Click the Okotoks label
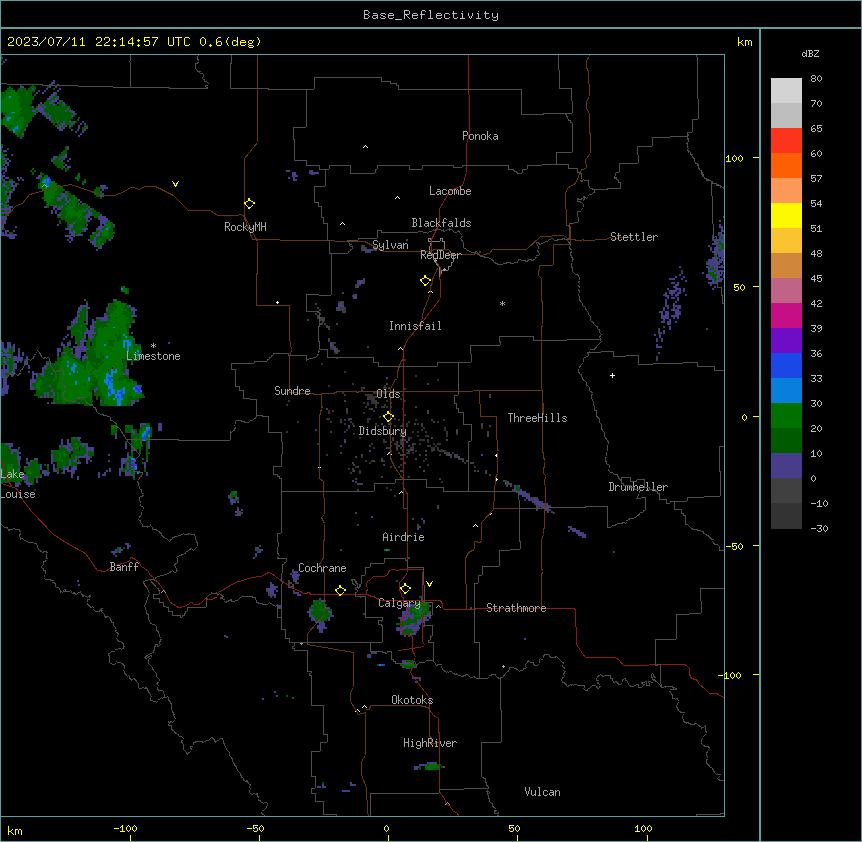The width and height of the screenshot is (862, 842). 412,700
